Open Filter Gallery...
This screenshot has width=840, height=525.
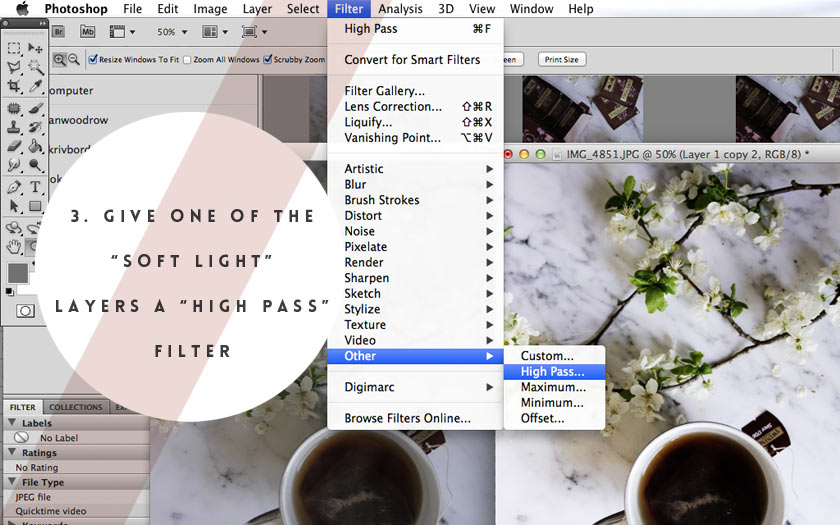pos(415,91)
